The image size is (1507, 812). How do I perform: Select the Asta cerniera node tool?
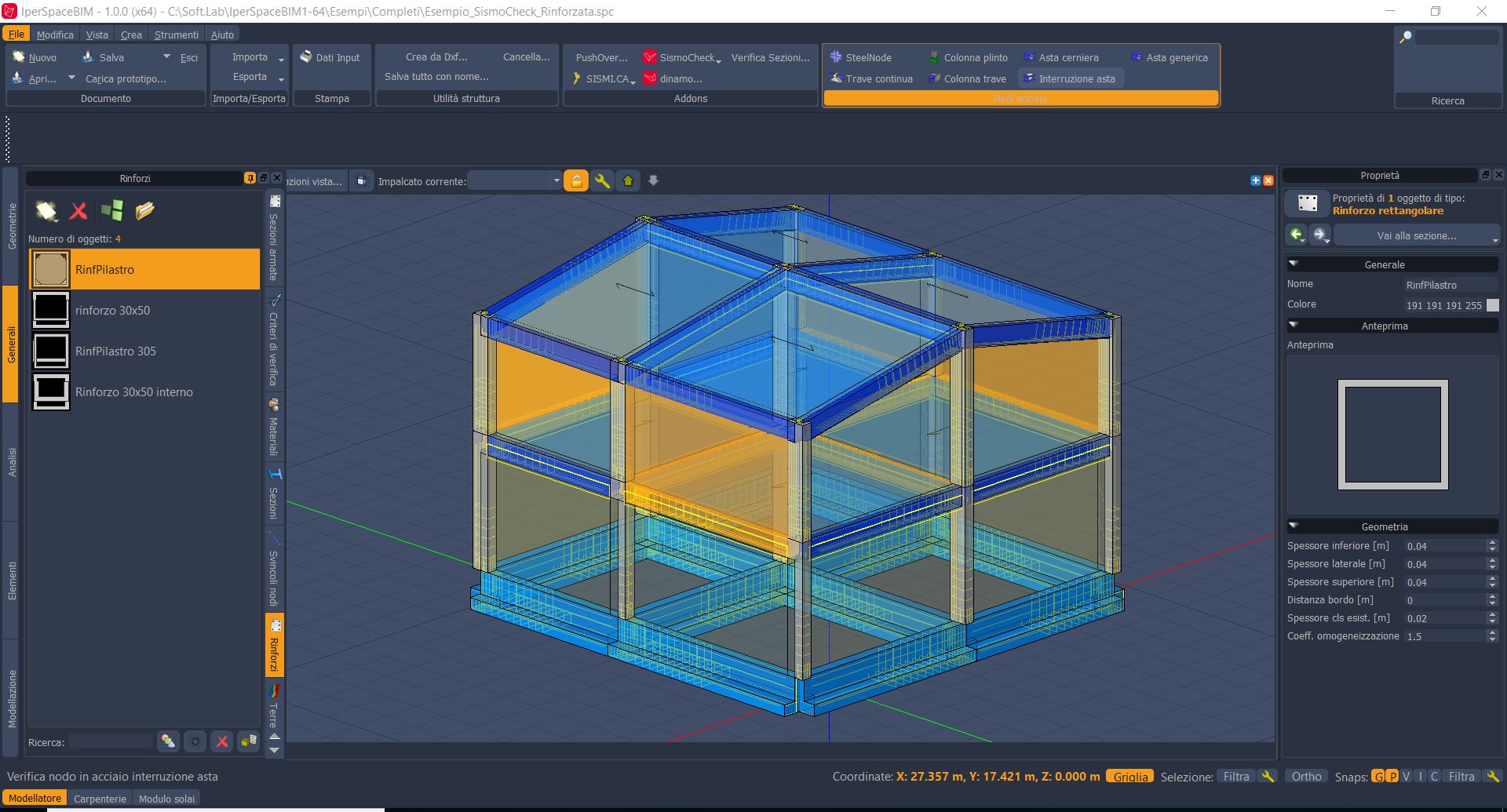pyautogui.click(x=1060, y=57)
